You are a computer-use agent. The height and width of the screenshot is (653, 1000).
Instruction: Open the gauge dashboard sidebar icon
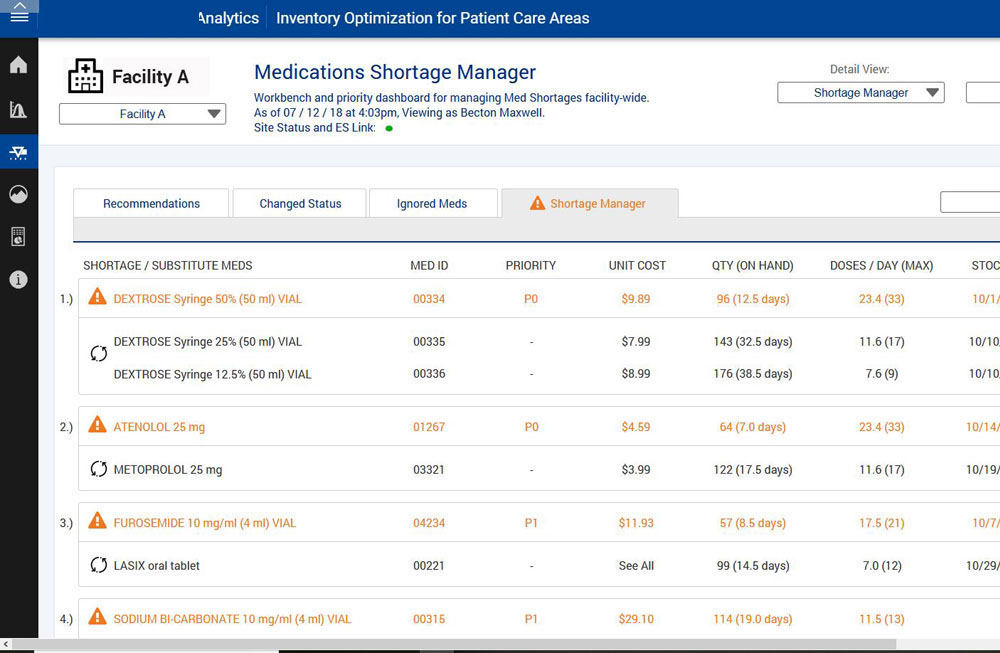tap(18, 194)
